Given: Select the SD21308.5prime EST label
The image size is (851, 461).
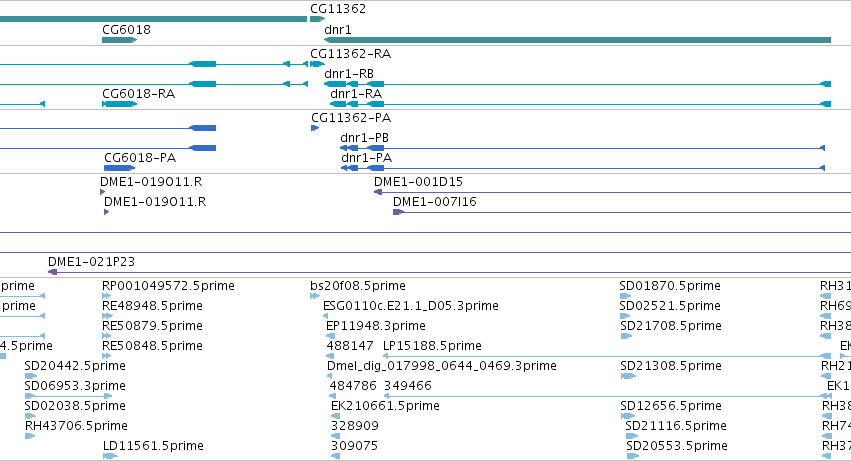Looking at the screenshot, I should click(671, 365).
